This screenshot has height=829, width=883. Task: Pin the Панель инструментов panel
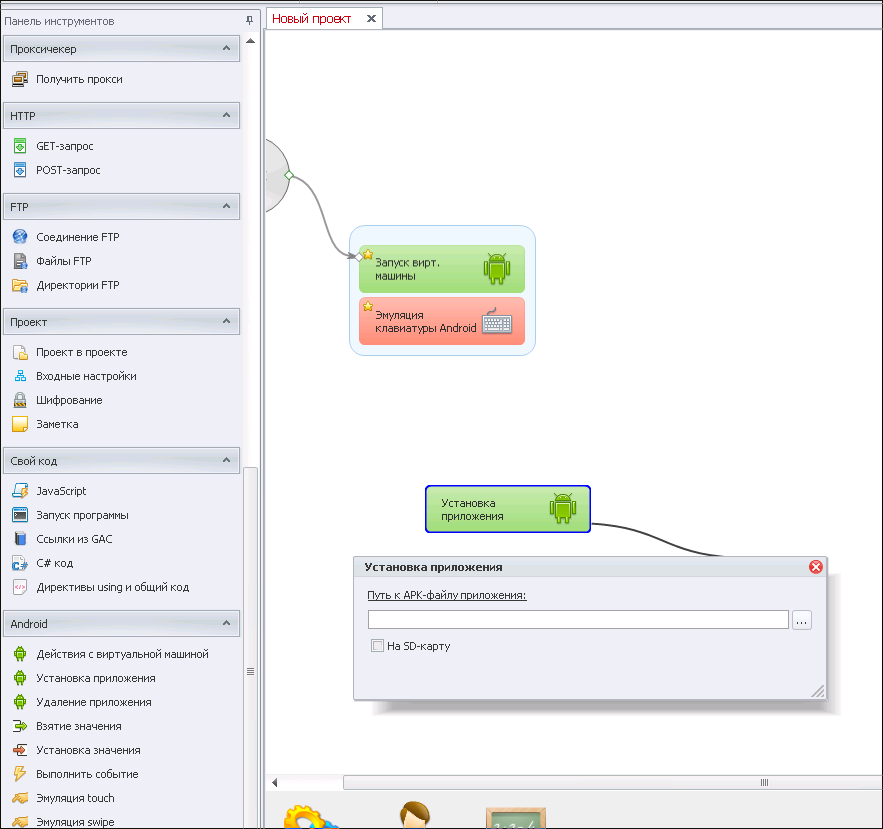tap(249, 21)
